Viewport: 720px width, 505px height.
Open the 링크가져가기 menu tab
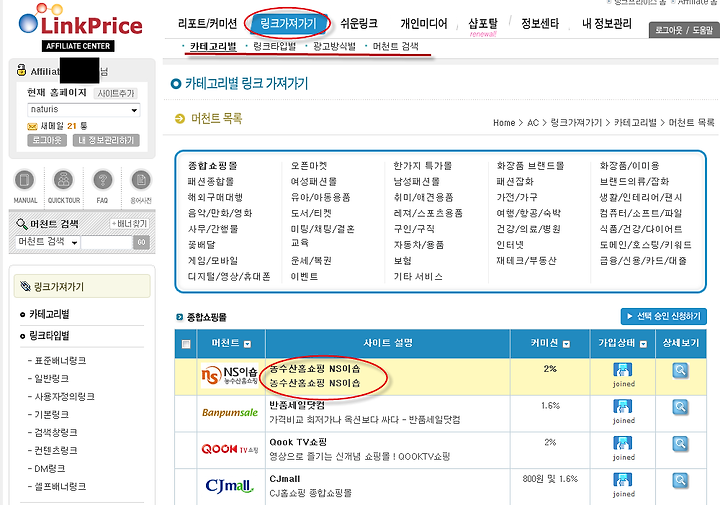pos(288,23)
